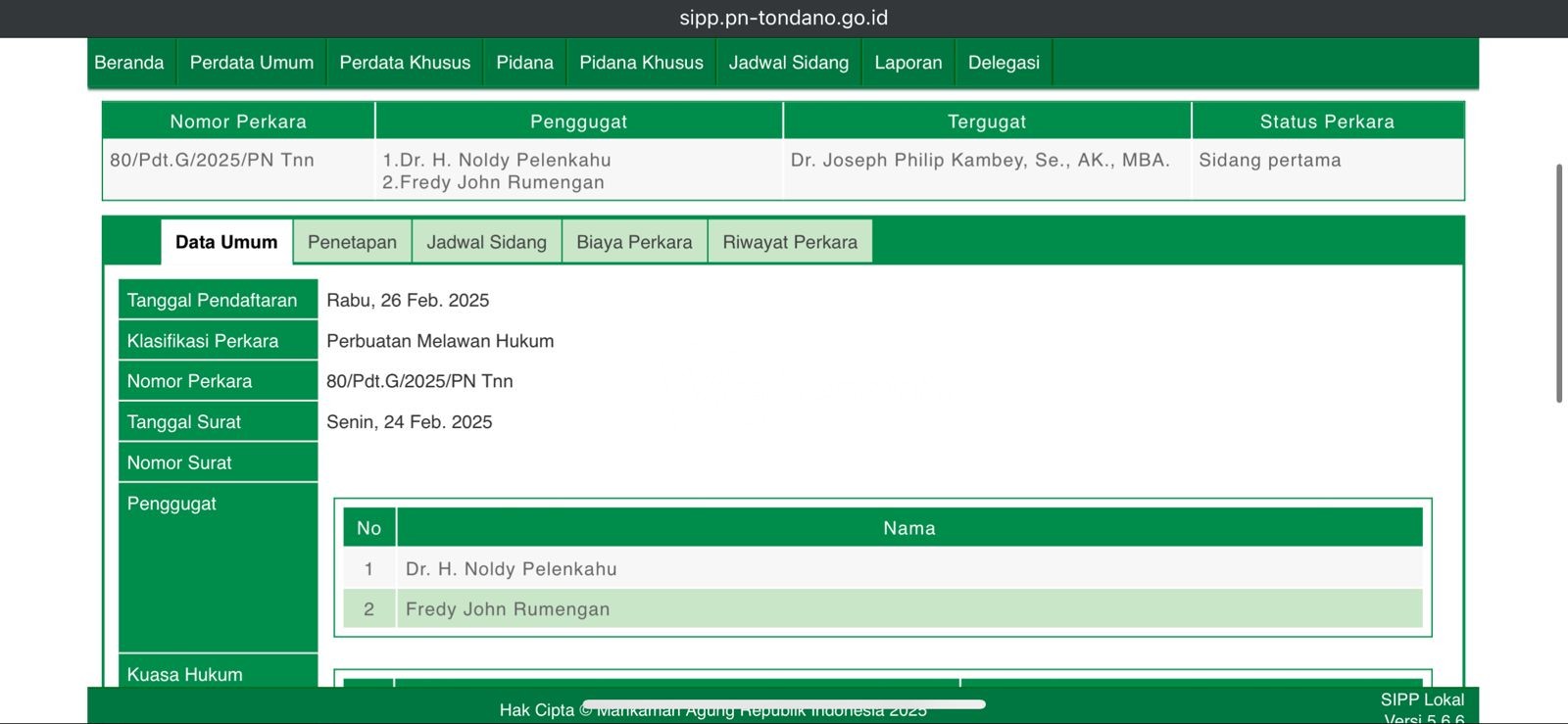Screen dimensions: 1568x724
Task: Select the Delegasi menu item
Action: point(1004,63)
